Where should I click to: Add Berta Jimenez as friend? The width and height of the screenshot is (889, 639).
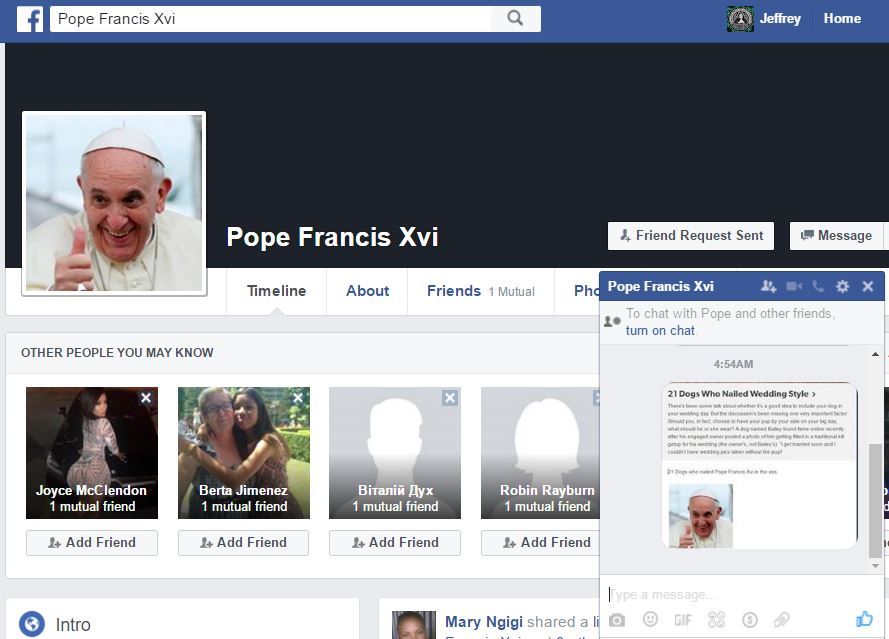point(243,543)
